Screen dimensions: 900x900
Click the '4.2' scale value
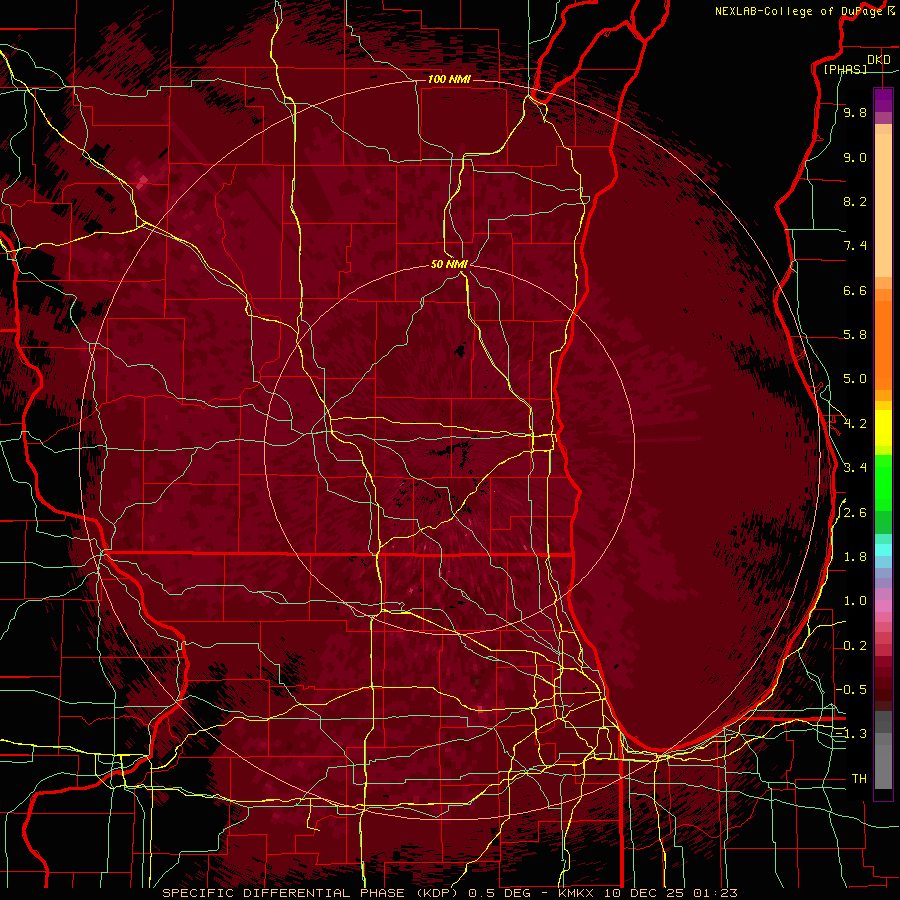tap(855, 424)
